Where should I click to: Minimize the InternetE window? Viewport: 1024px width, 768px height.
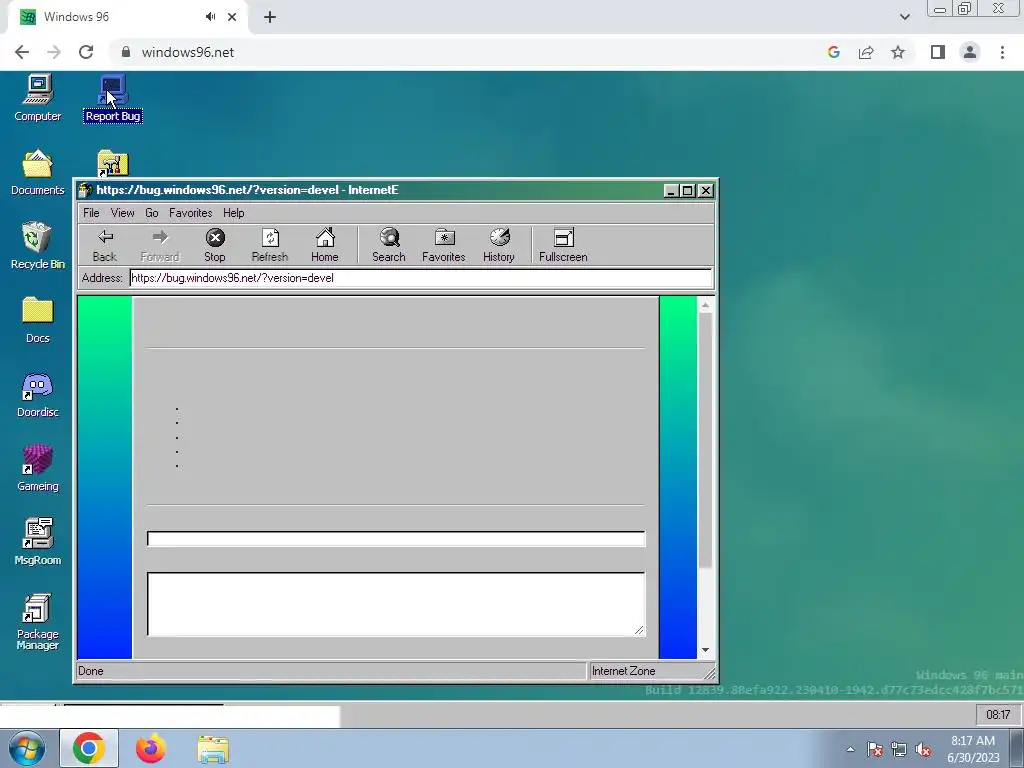coord(671,191)
